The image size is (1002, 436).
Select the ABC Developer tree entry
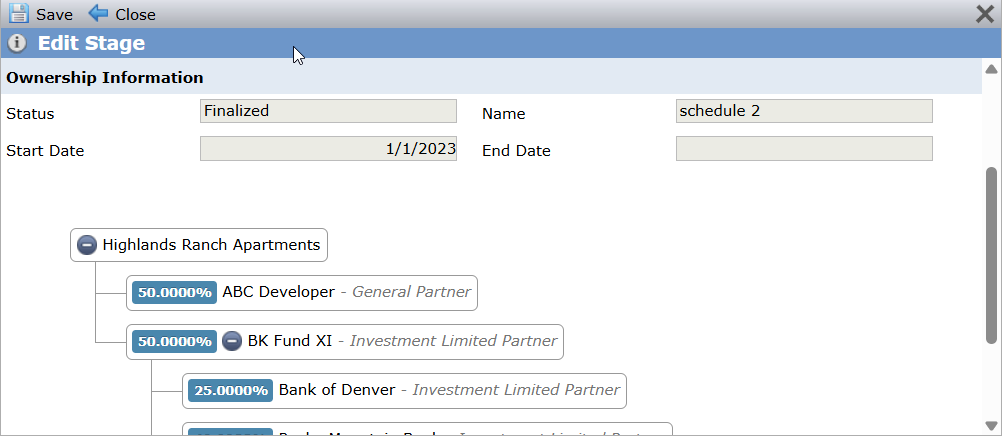click(x=302, y=293)
